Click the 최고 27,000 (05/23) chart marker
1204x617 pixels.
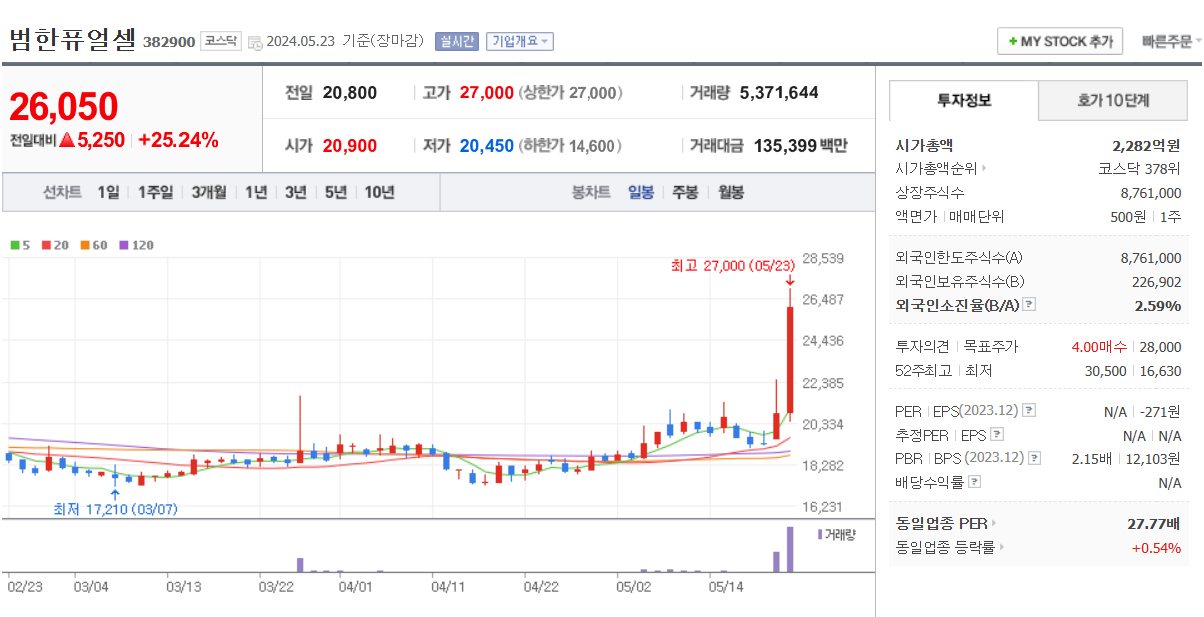[x=732, y=266]
